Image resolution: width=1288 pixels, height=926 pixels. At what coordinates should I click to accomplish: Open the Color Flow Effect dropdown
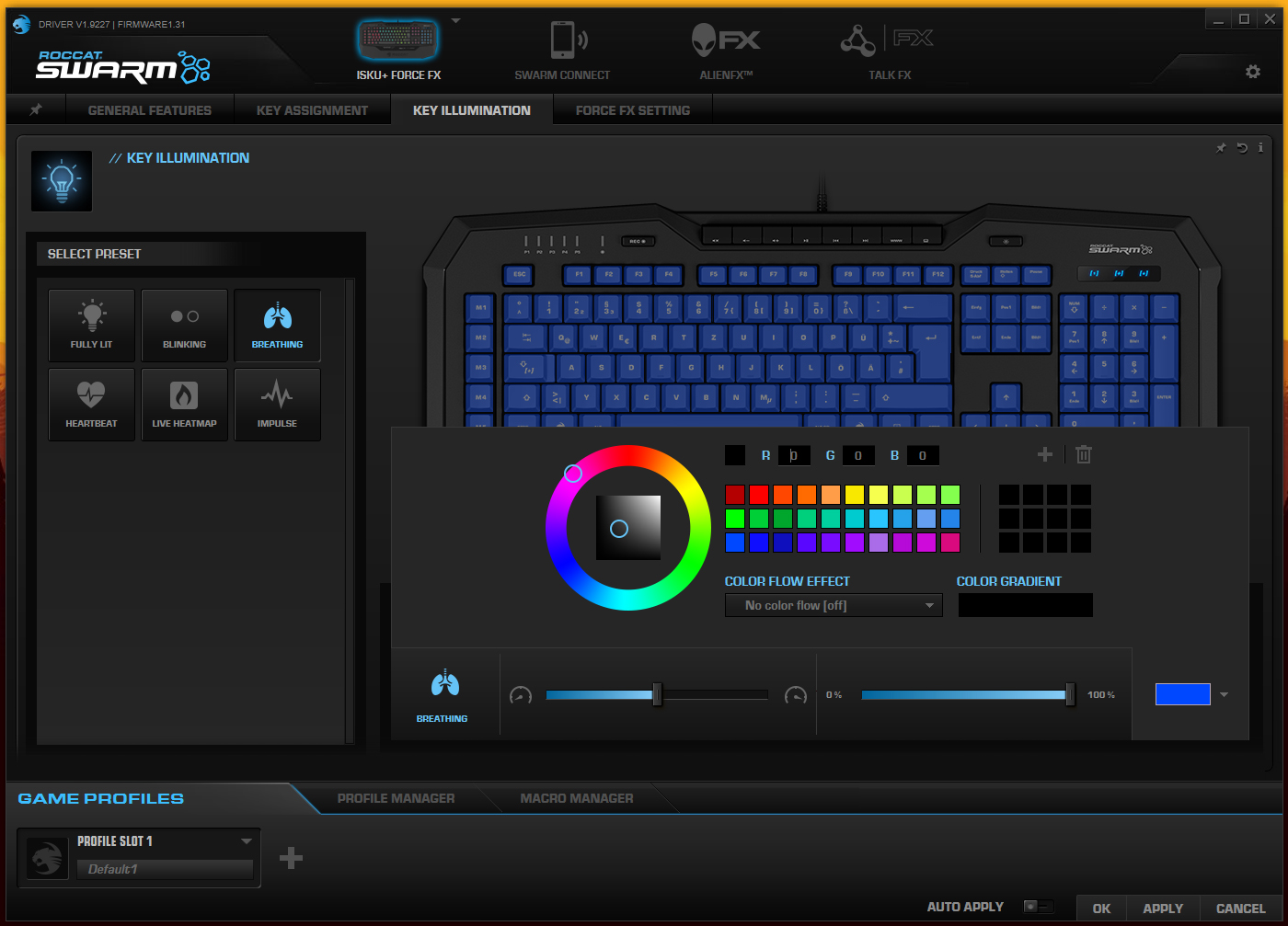834,605
